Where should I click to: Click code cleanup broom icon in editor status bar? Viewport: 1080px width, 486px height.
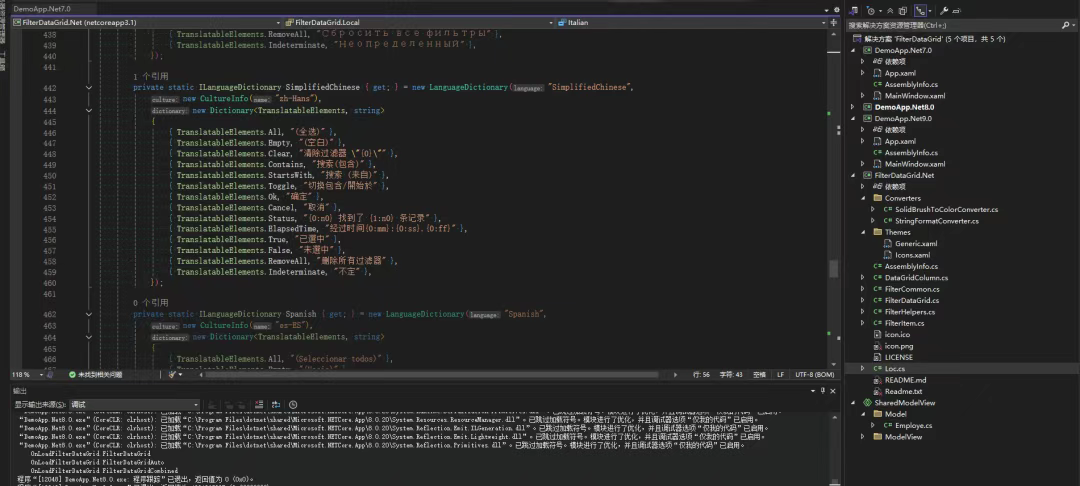(172, 374)
